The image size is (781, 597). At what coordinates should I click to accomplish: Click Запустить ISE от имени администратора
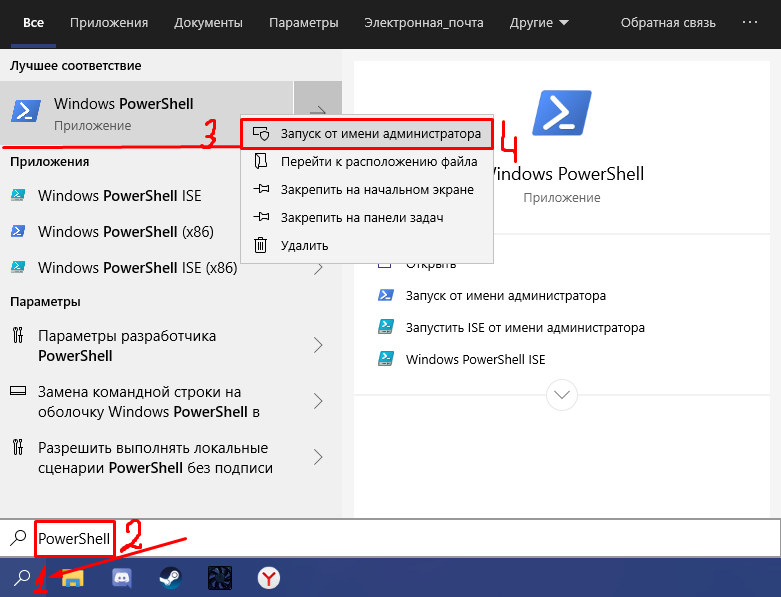pyautogui.click(x=525, y=327)
